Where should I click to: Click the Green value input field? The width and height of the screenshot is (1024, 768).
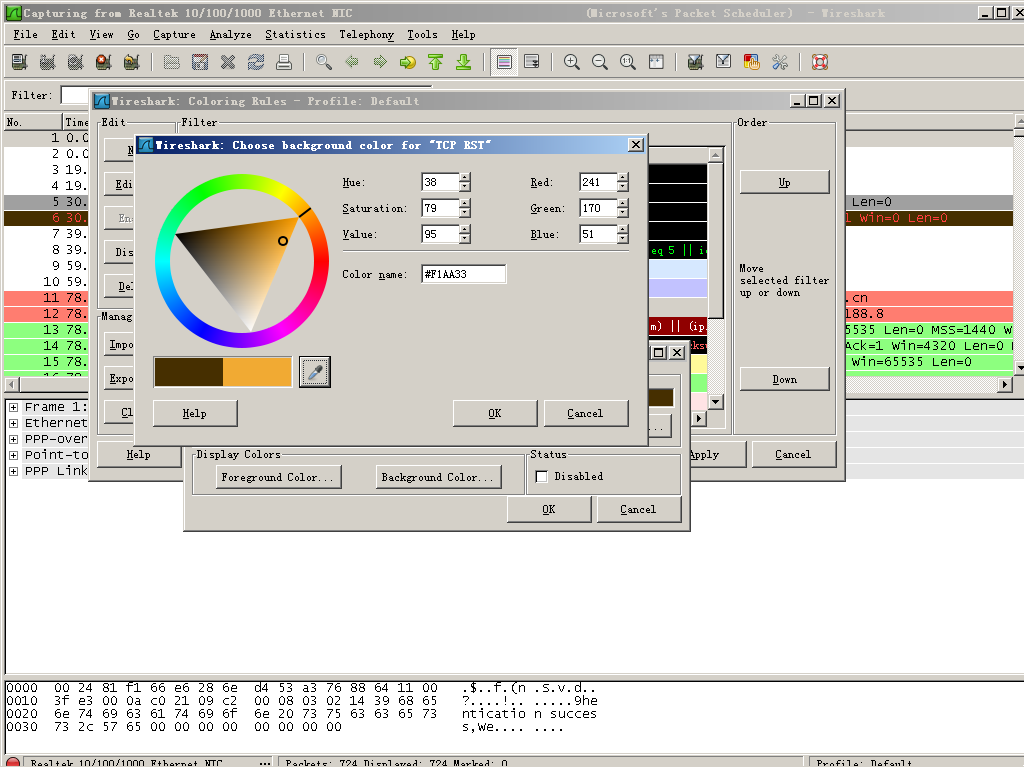tap(598, 208)
